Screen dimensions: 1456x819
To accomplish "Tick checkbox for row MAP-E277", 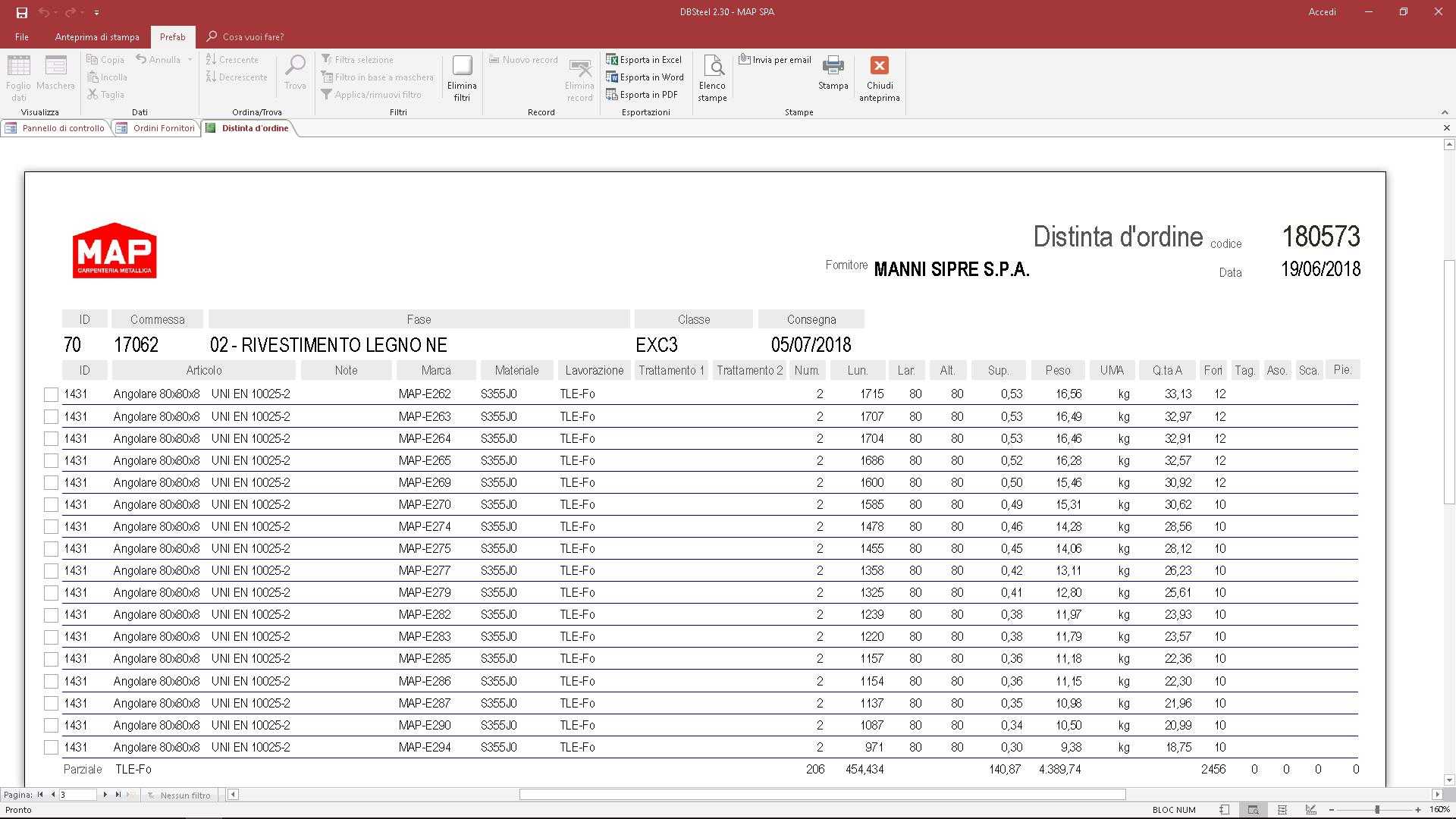I will pos(51,570).
